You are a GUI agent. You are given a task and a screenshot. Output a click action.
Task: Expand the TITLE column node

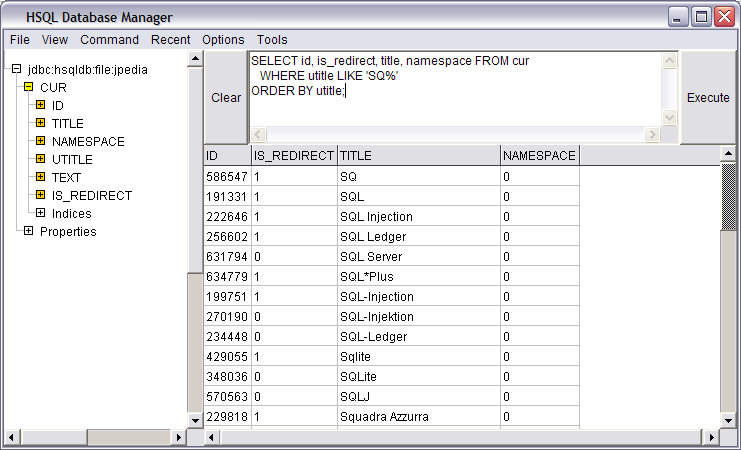[x=41, y=123]
